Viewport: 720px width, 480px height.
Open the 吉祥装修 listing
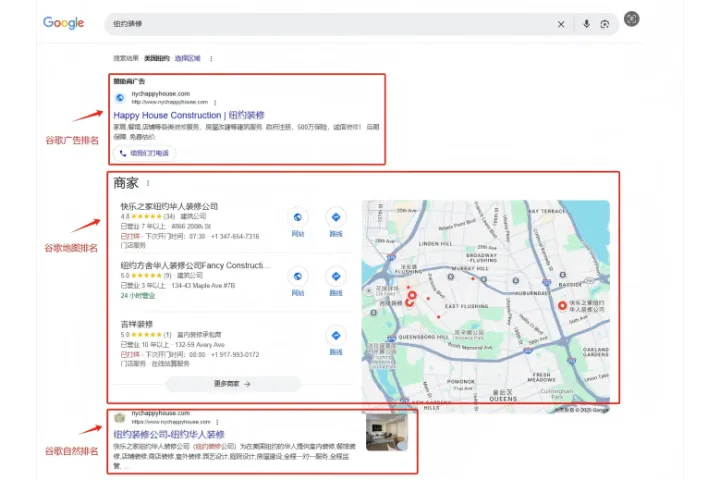[136, 324]
